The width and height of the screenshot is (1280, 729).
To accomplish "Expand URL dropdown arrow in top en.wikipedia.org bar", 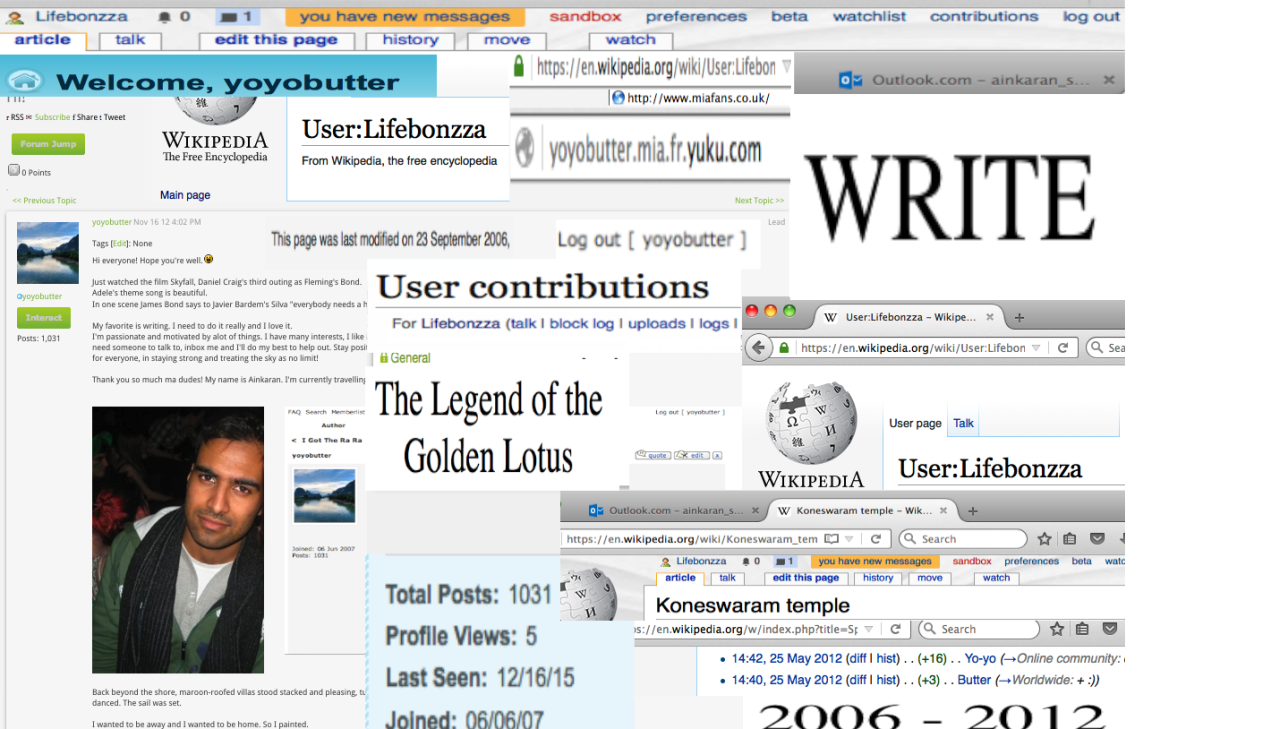I will point(786,66).
